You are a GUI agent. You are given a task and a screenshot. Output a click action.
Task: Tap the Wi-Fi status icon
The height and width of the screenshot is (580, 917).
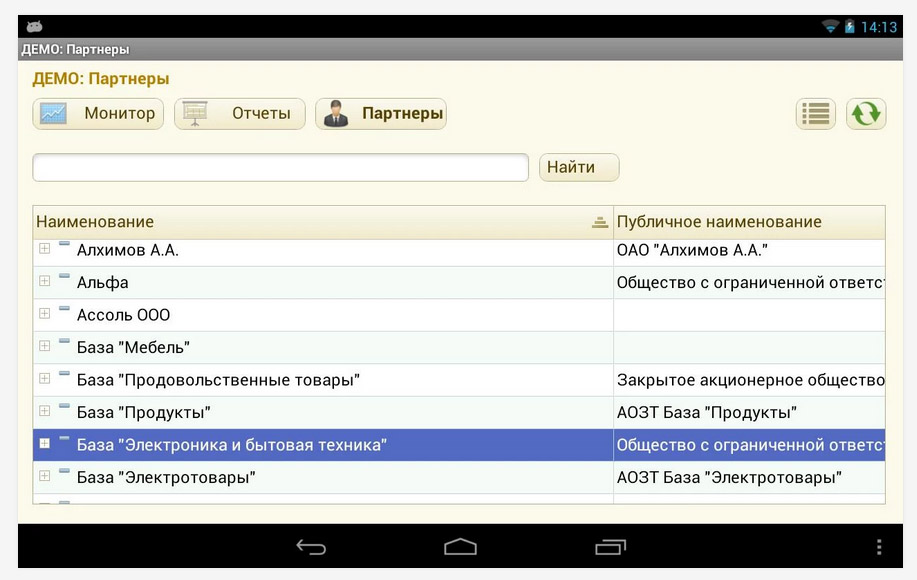point(830,26)
